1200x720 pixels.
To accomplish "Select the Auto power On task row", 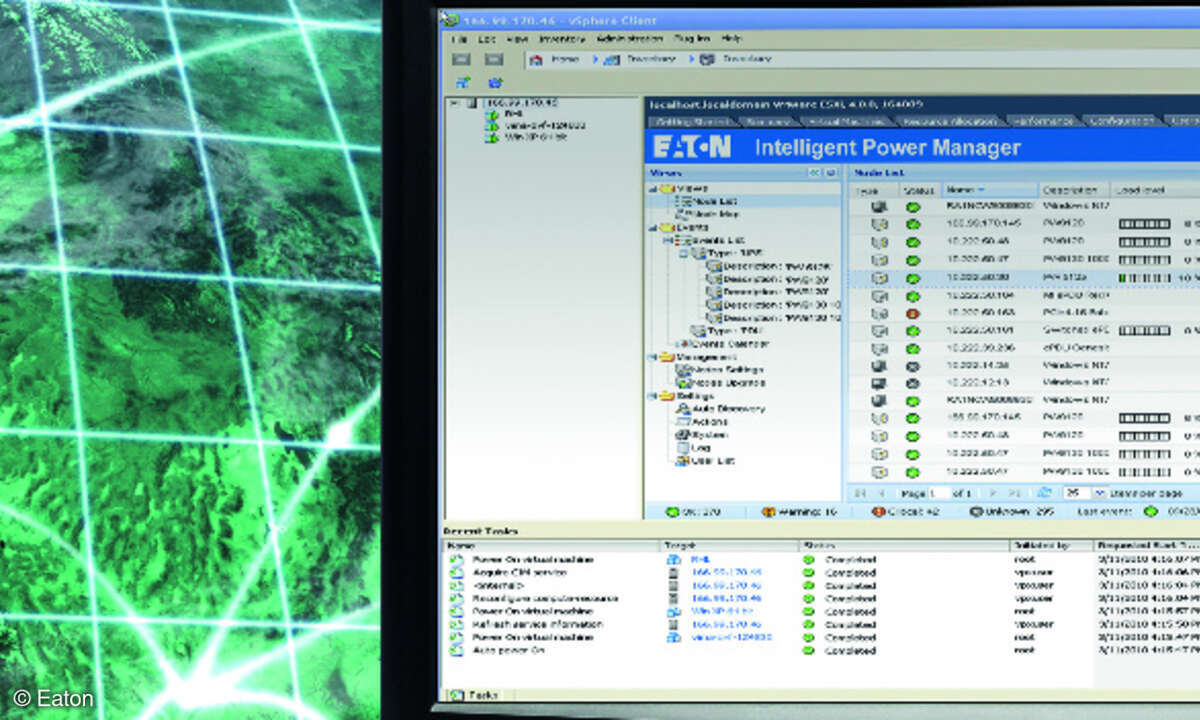I will coord(820,650).
